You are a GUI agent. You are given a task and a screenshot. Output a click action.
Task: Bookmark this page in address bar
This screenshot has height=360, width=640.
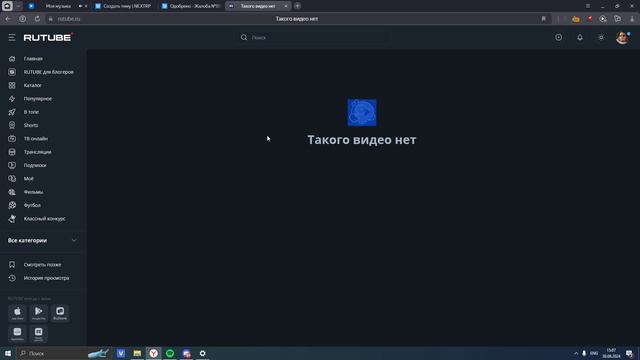(x=544, y=19)
